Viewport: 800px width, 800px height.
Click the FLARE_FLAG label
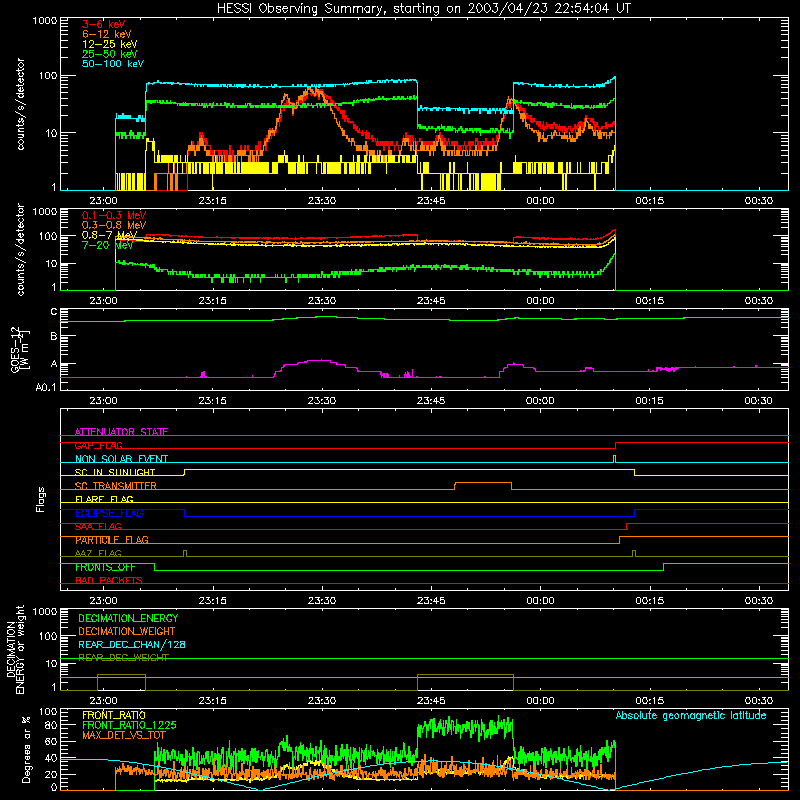(104, 499)
